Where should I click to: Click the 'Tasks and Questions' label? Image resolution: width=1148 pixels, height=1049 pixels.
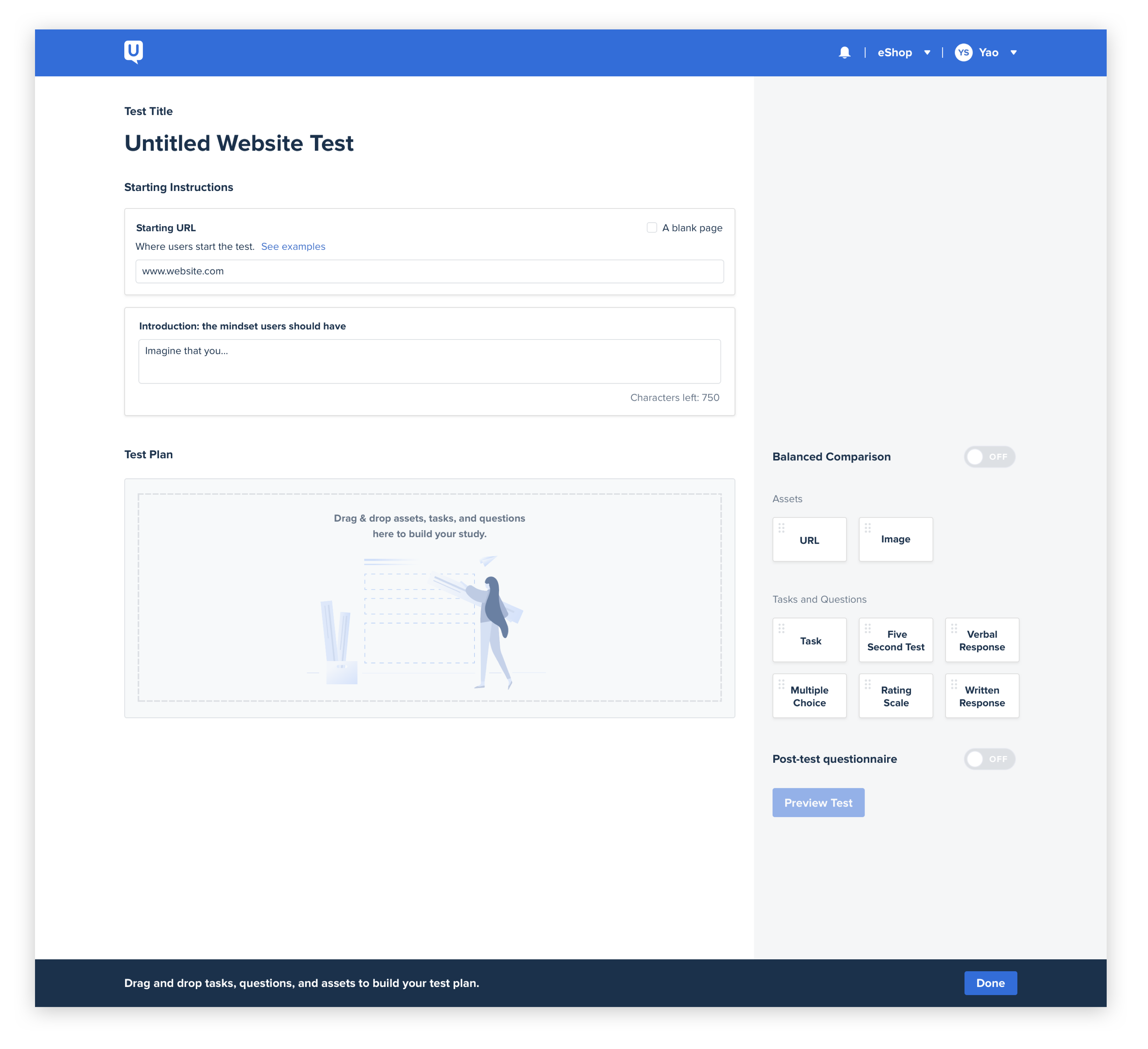[x=819, y=599]
